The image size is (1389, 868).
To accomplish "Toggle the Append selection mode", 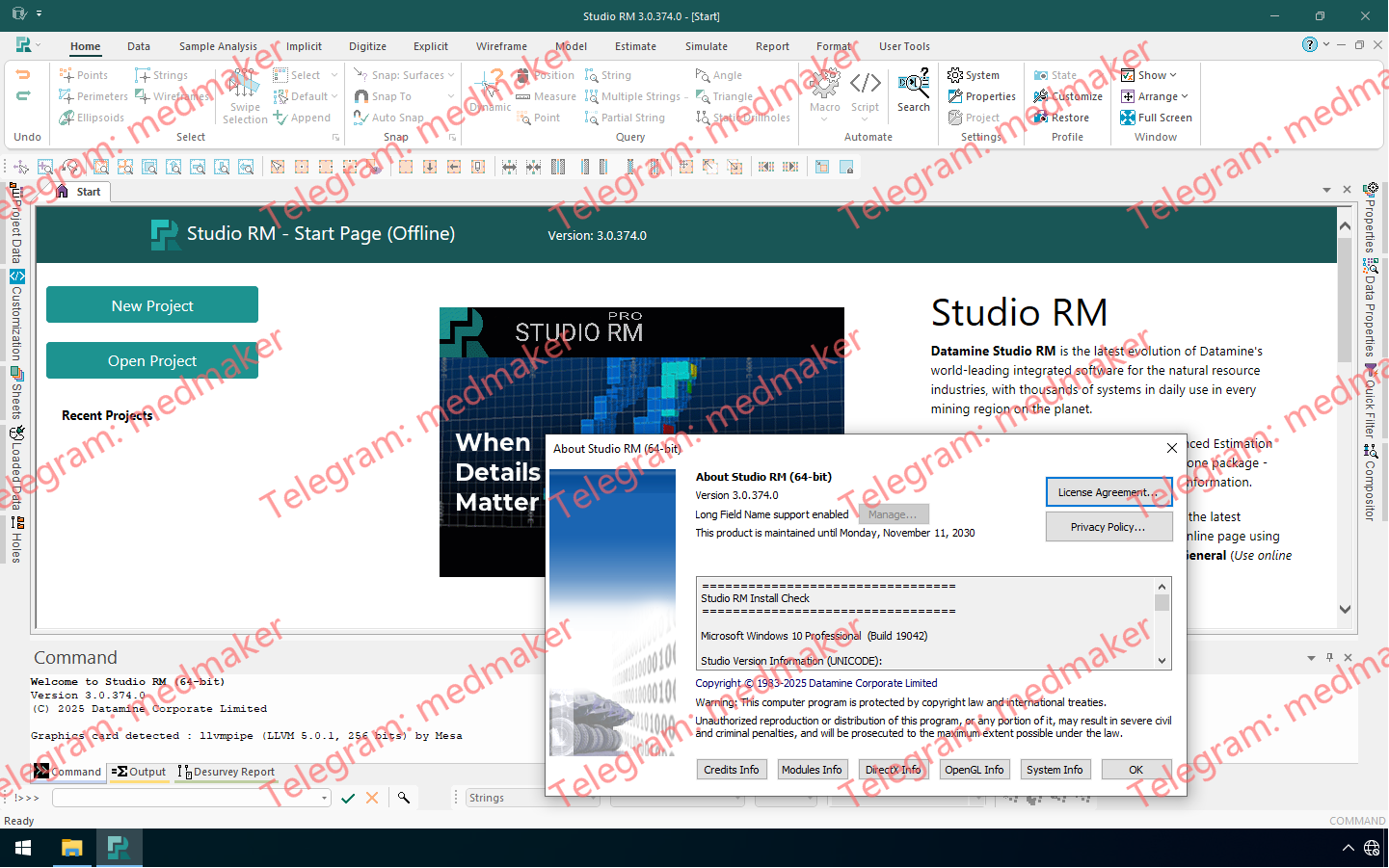I will (303, 117).
